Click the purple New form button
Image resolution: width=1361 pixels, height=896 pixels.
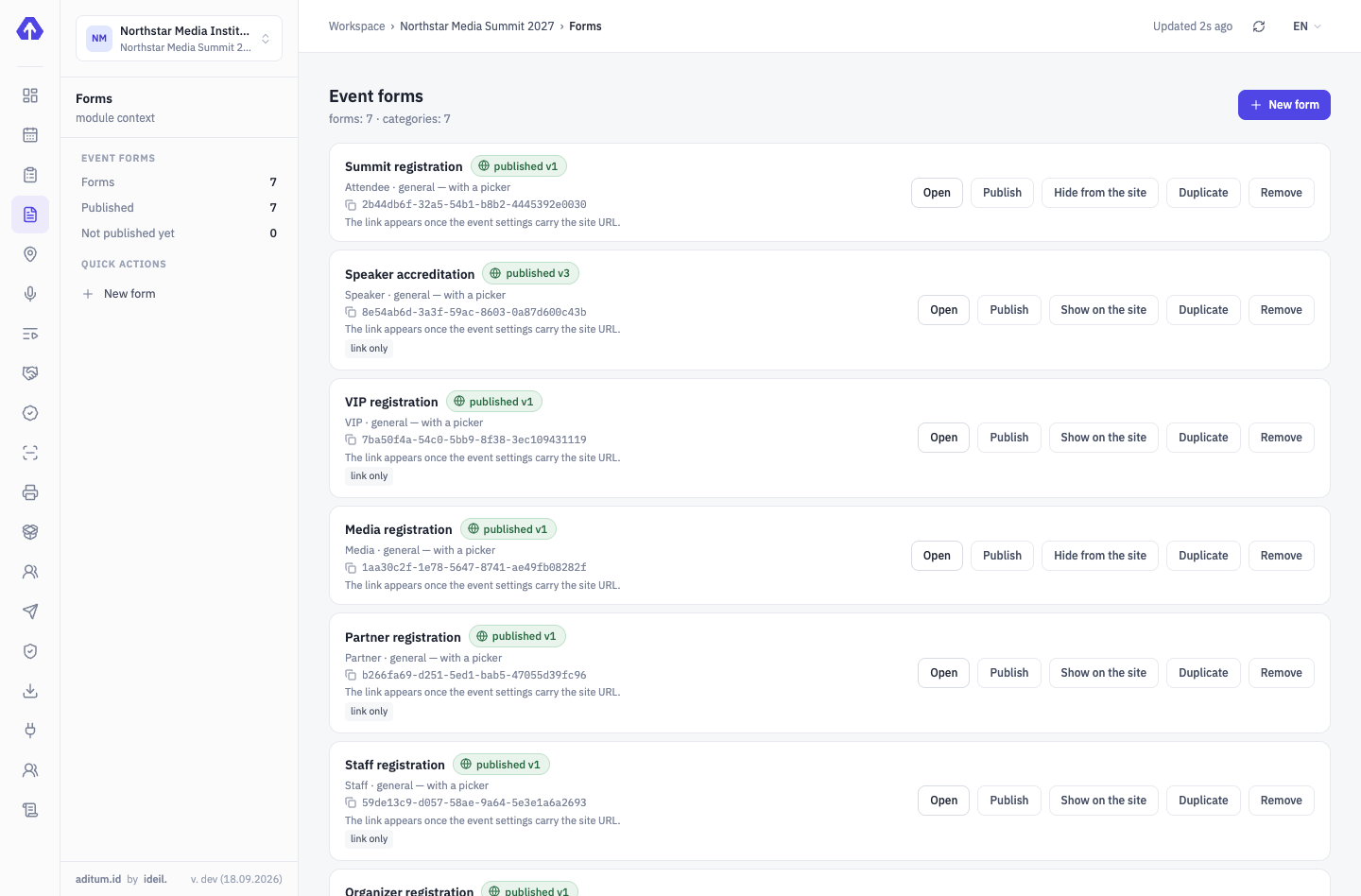pos(1284,105)
